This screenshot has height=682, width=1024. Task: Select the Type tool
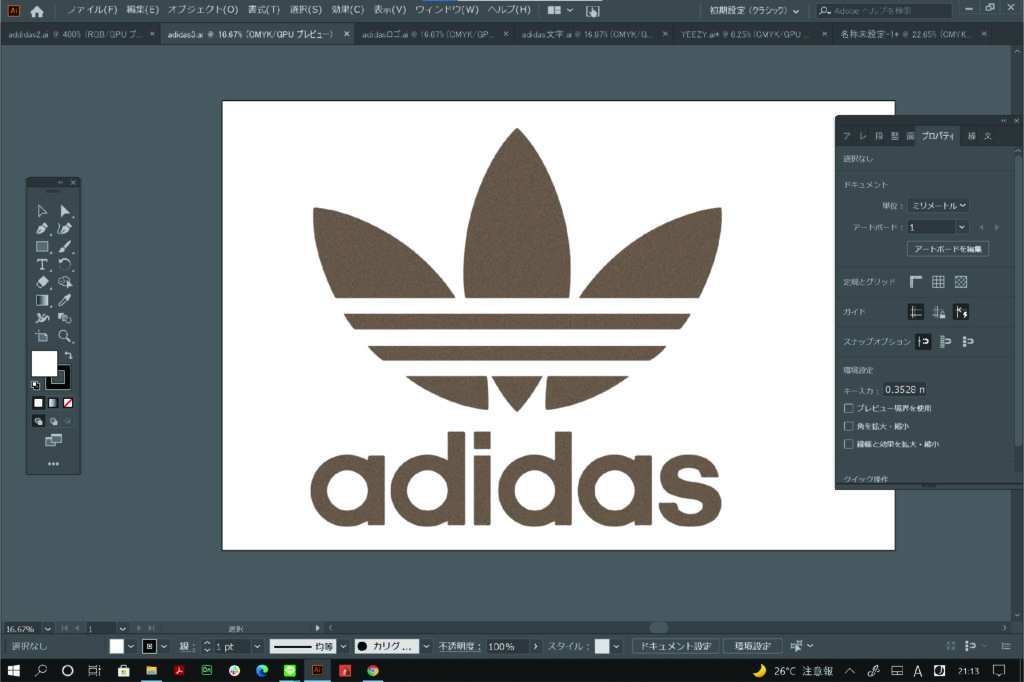click(42, 264)
